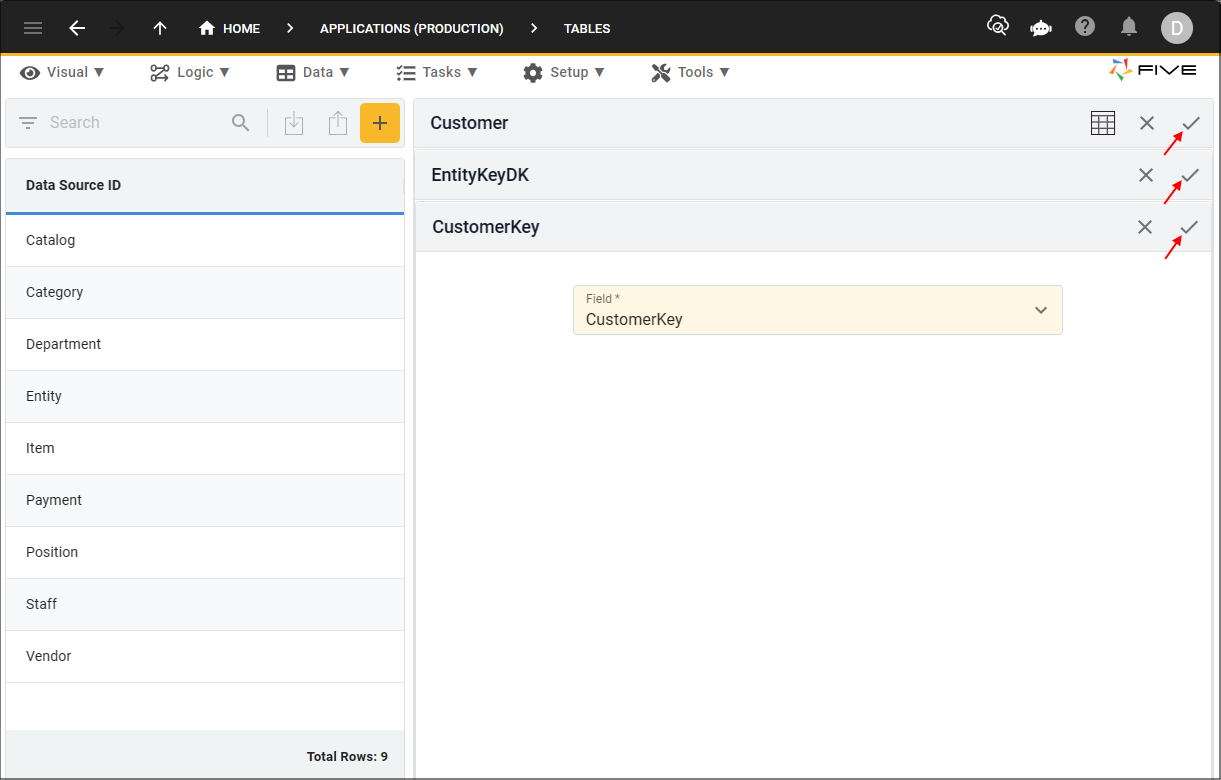Open the Field dropdown showing CustomerKey
This screenshot has height=780, width=1221.
pos(817,310)
